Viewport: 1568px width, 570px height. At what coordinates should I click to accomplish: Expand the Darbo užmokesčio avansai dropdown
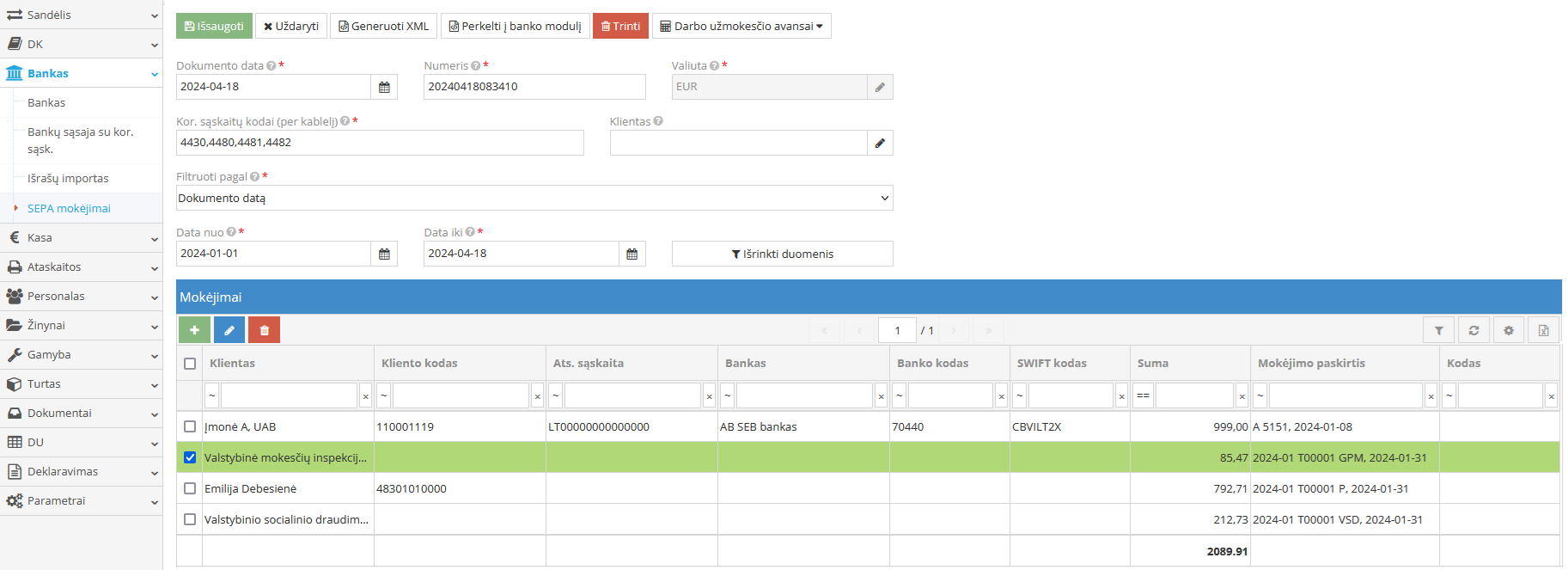[741, 26]
